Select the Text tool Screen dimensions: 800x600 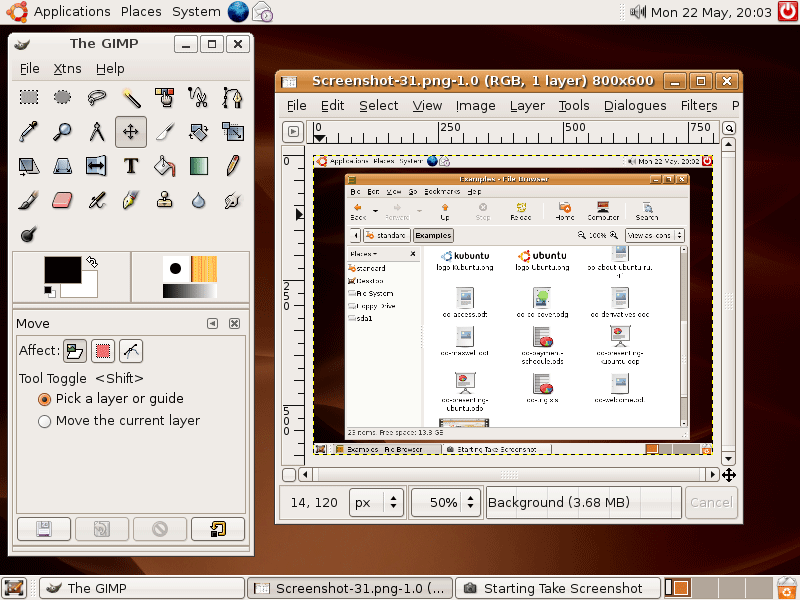[x=131, y=165]
